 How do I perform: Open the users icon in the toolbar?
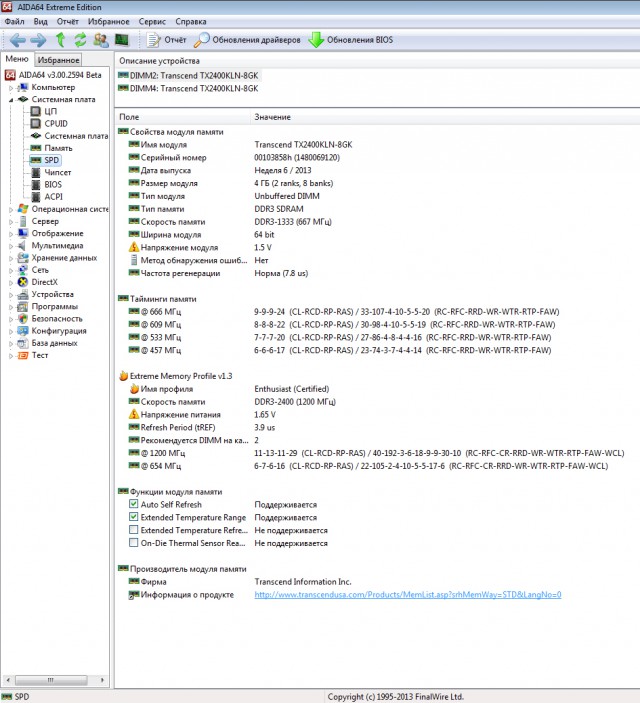click(101, 40)
